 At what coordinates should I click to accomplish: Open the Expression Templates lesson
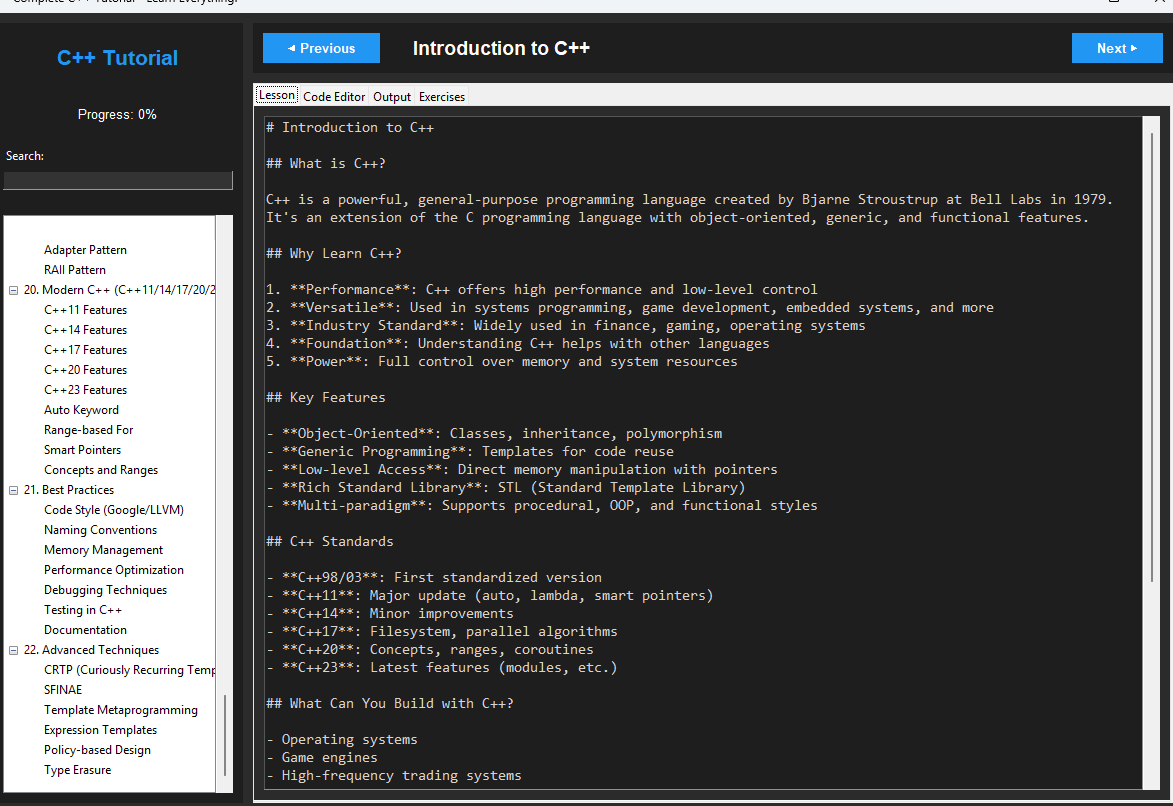coord(100,730)
